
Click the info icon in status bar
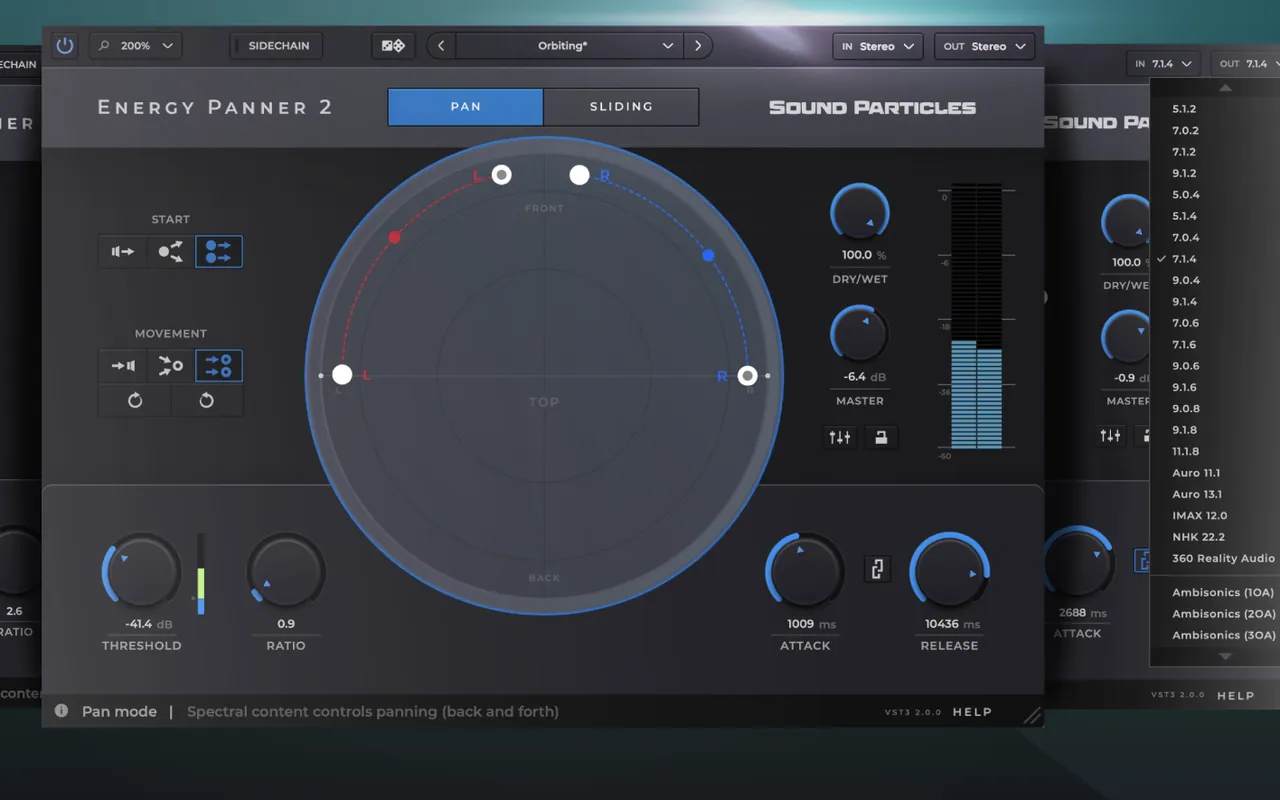[x=62, y=711]
